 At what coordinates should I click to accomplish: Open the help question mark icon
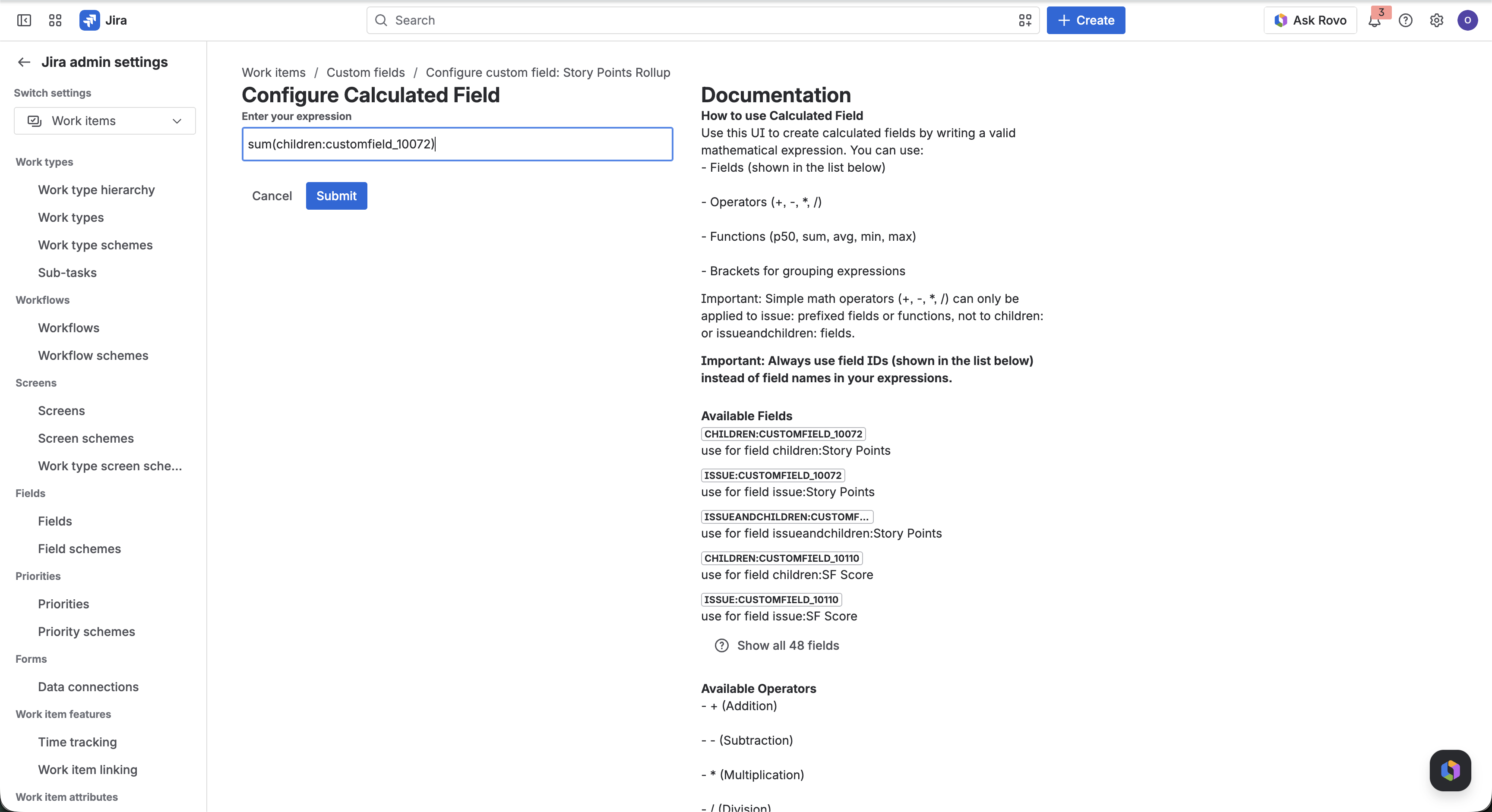tap(1406, 20)
